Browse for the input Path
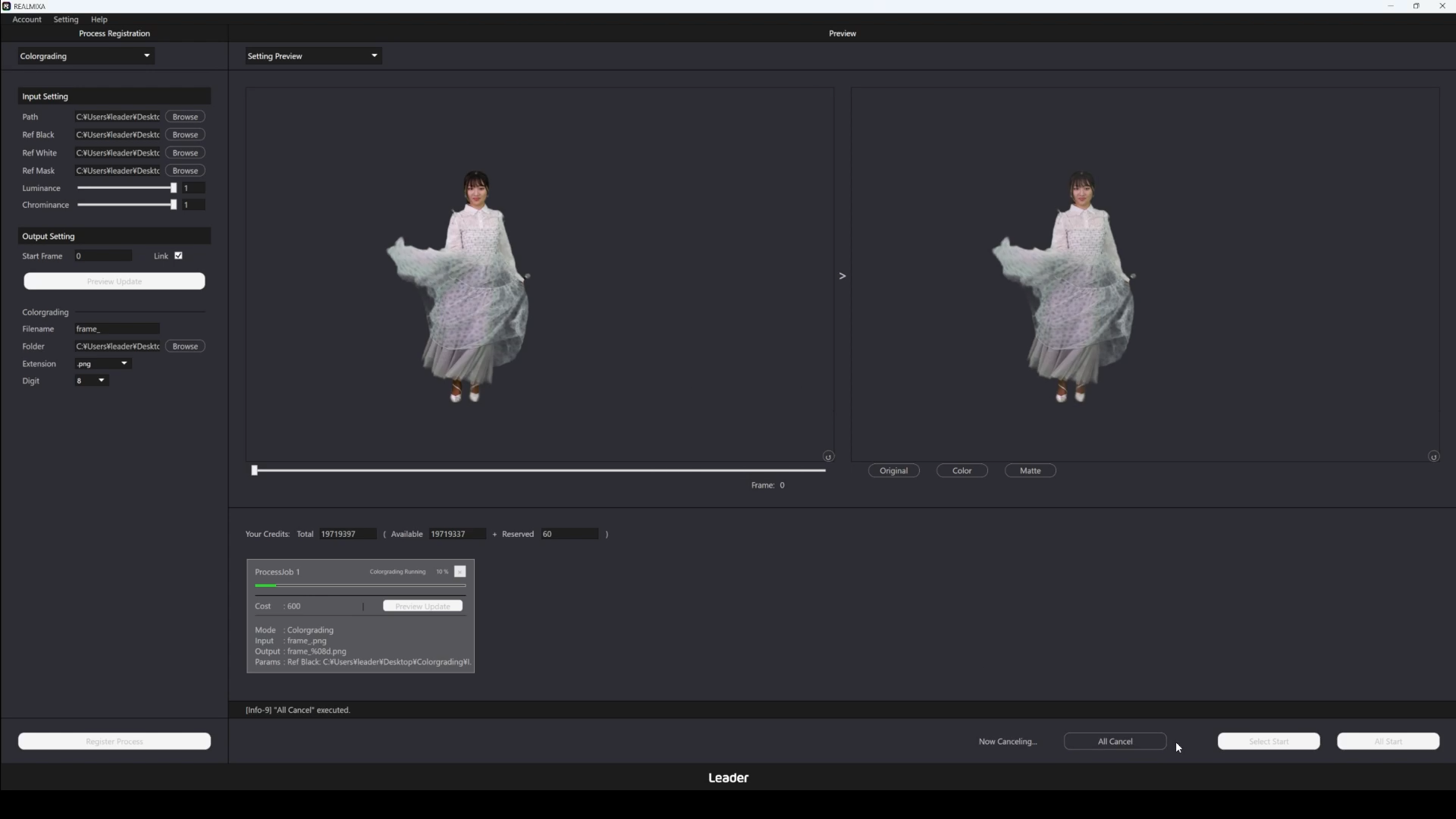Image resolution: width=1456 pixels, height=819 pixels. [x=185, y=117]
